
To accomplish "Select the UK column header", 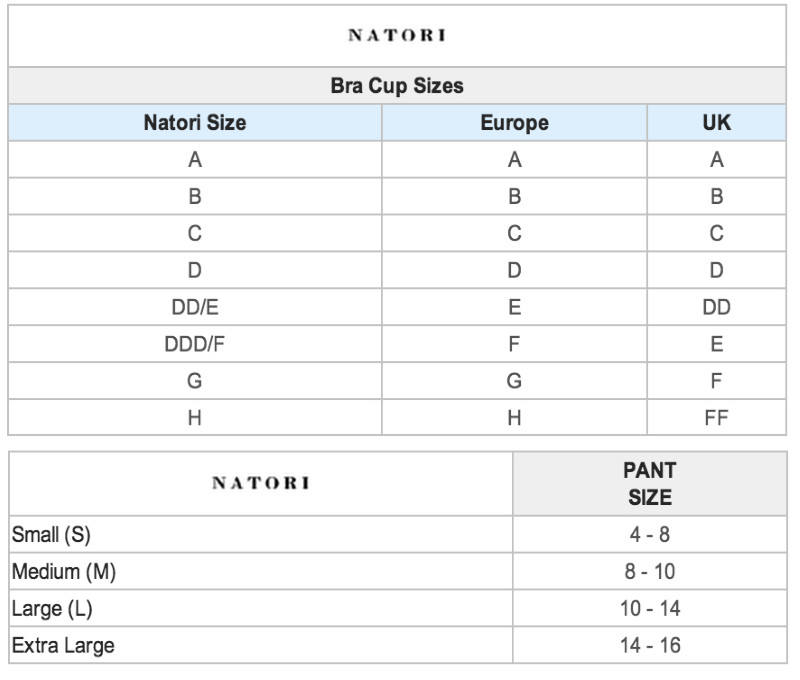I will 716,123.
